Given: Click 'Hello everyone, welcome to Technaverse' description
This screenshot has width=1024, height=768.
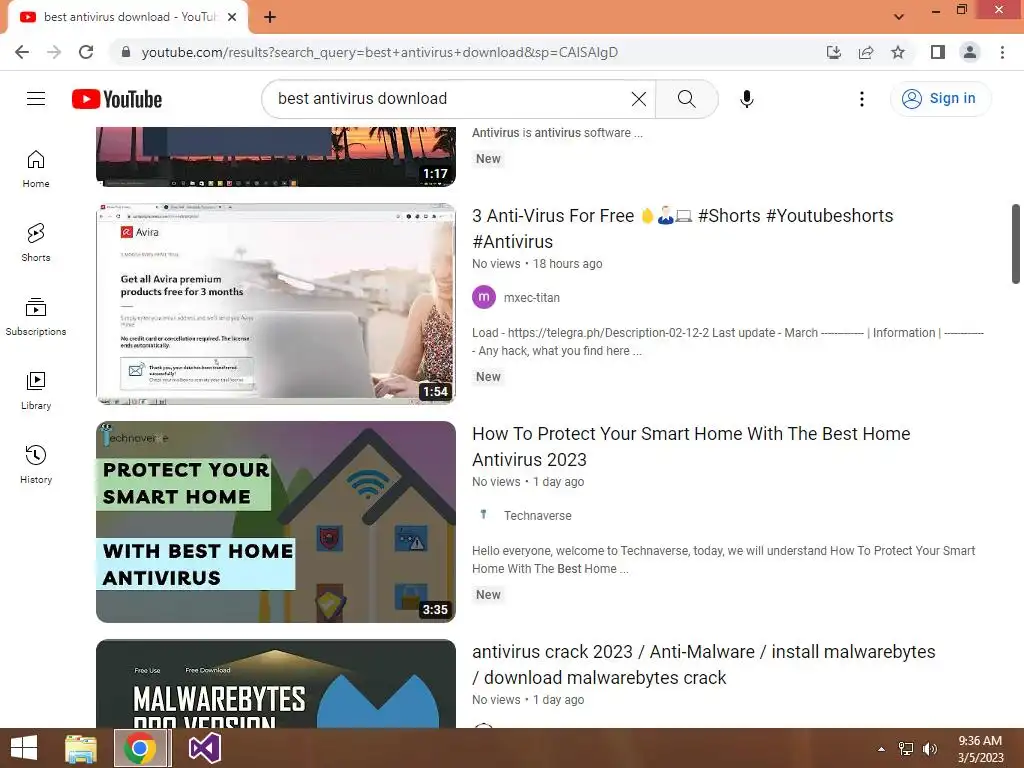Looking at the screenshot, I should pos(724,560).
